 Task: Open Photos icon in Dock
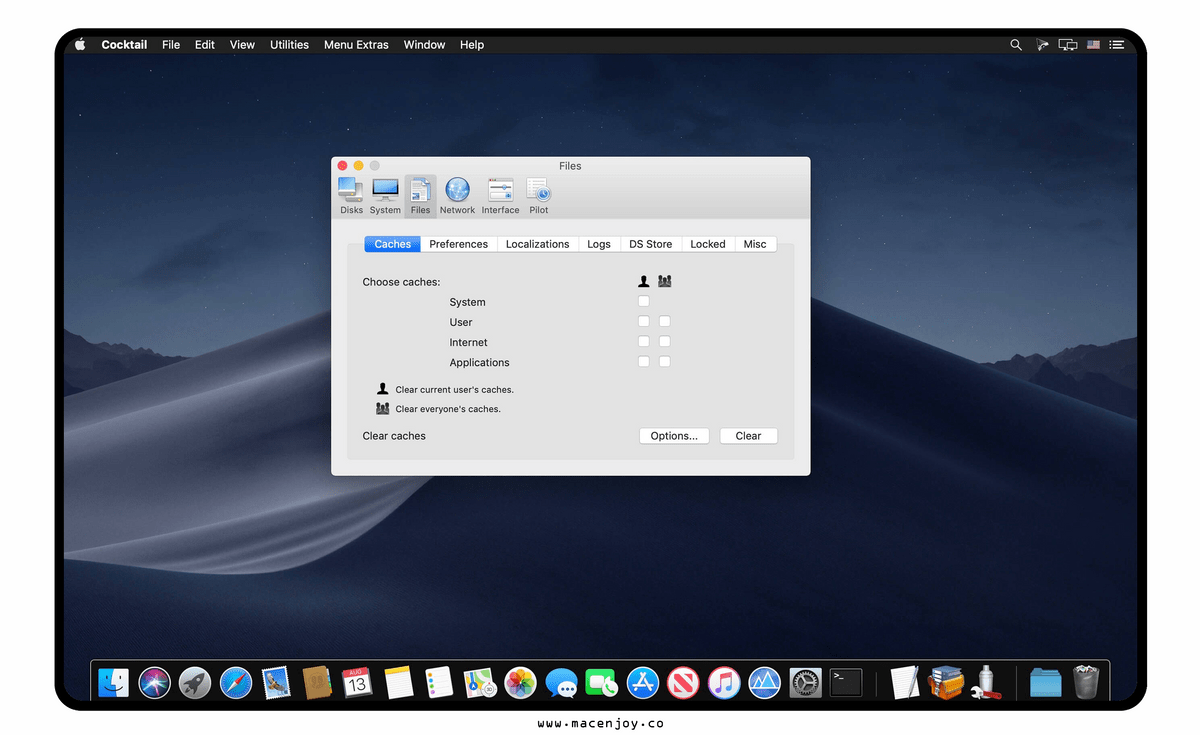[520, 683]
